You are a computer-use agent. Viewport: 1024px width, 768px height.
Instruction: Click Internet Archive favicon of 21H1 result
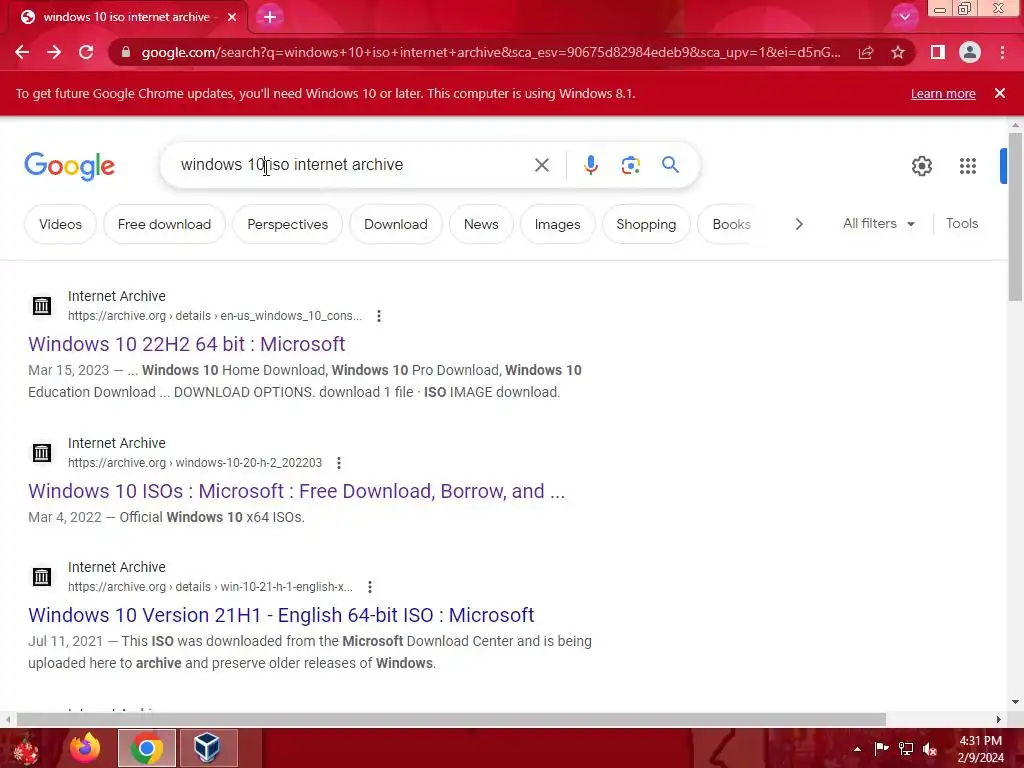[42, 577]
